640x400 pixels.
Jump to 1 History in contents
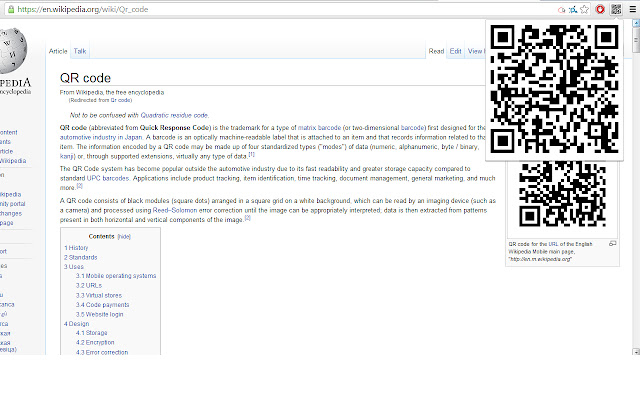76,248
